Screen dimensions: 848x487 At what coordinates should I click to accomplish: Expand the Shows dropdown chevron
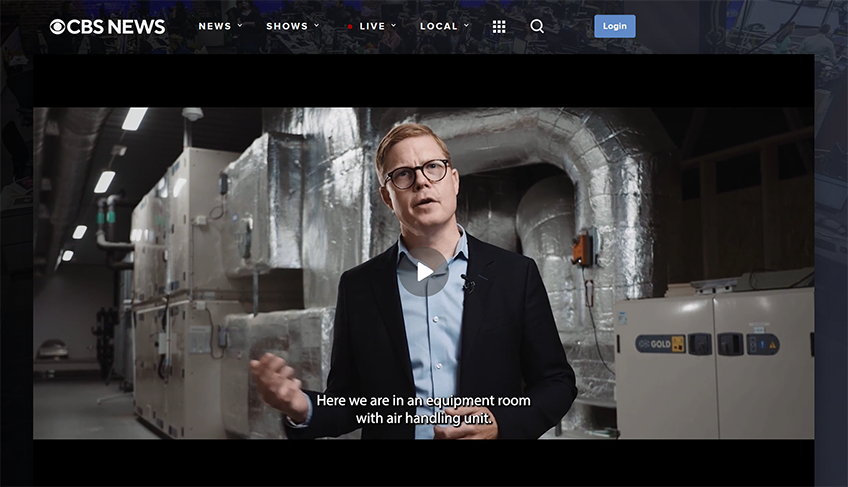316,25
